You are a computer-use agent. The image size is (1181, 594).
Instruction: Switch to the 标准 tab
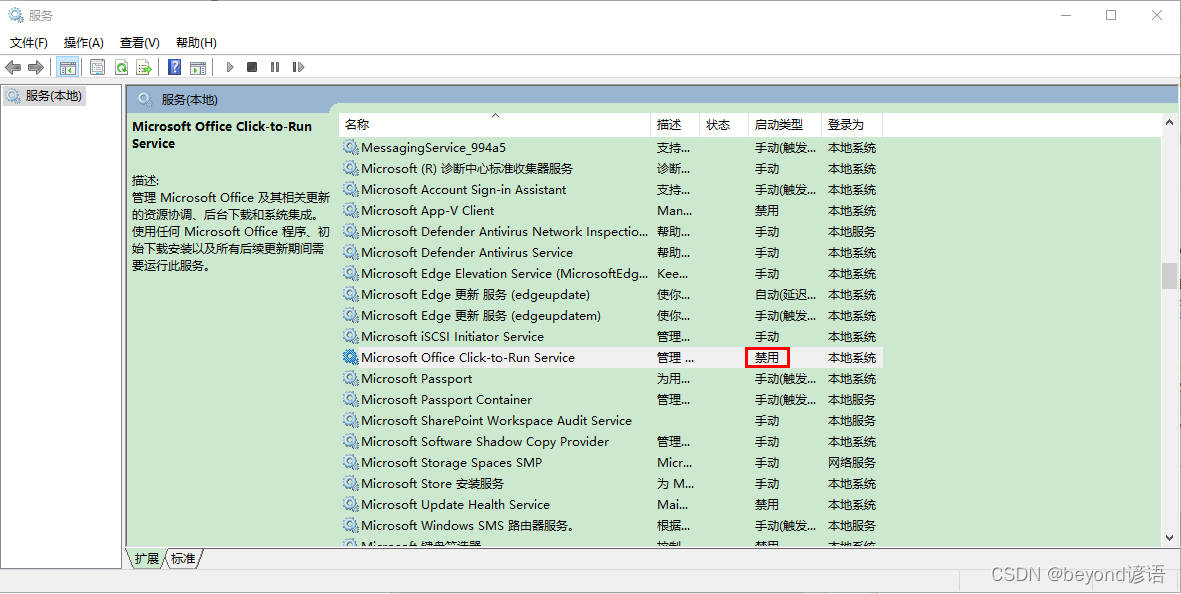(183, 558)
